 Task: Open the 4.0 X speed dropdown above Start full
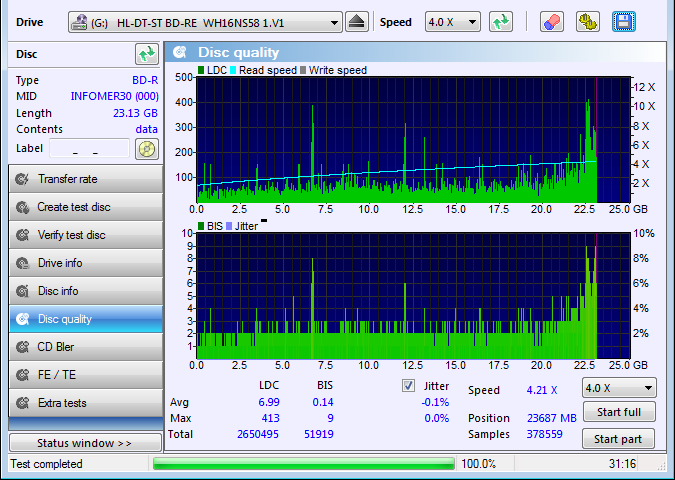tap(619, 388)
